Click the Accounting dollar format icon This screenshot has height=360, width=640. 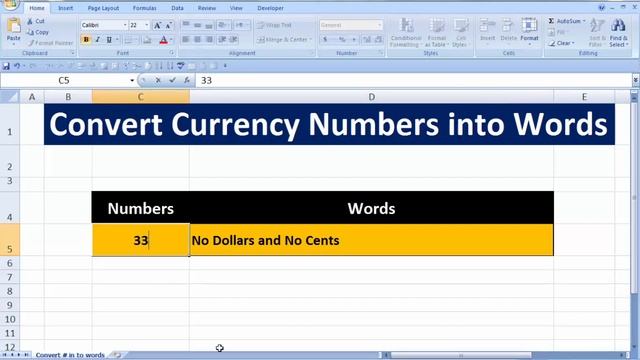[x=325, y=40]
